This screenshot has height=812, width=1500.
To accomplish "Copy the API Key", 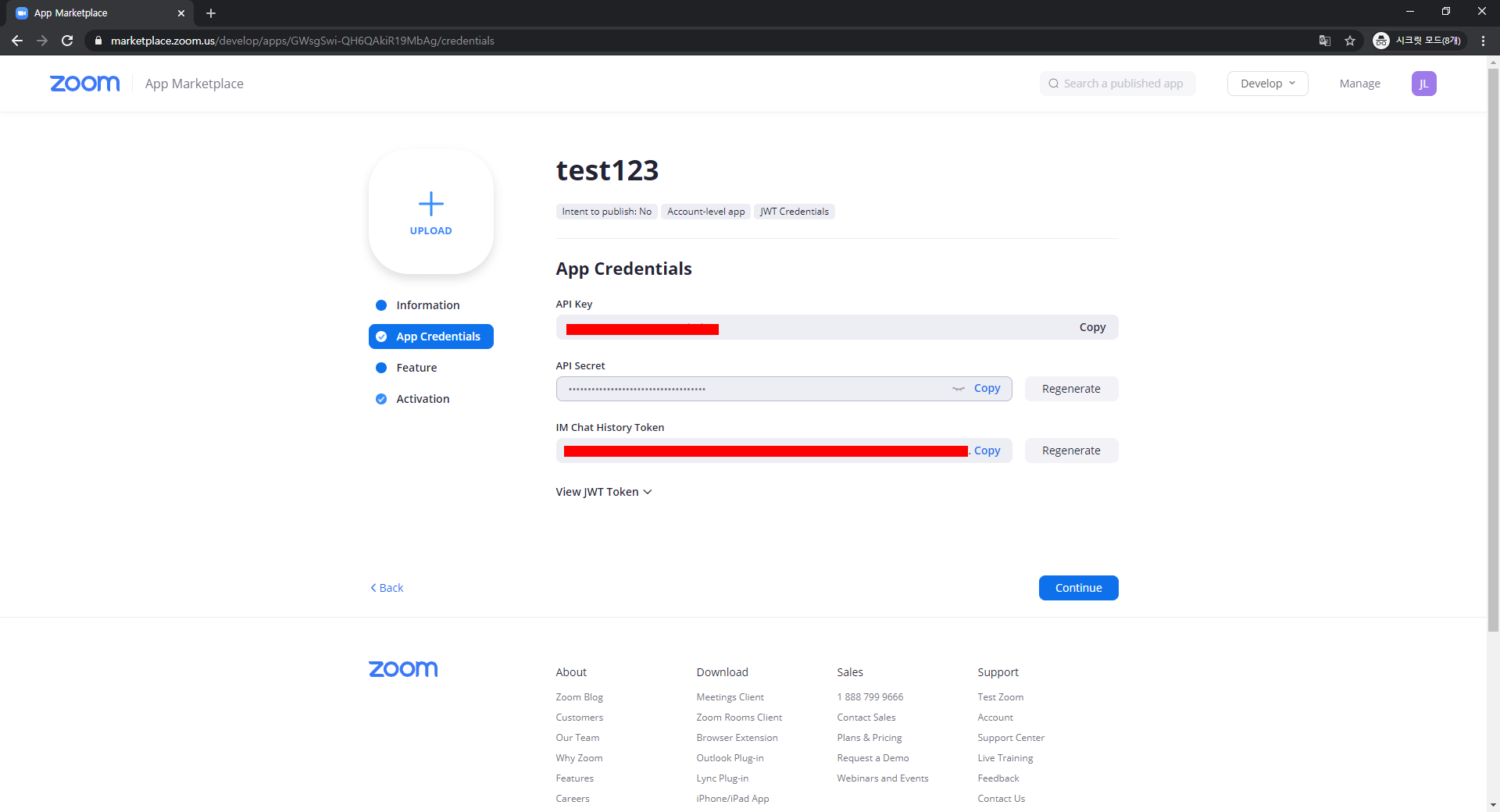I will (x=1092, y=327).
